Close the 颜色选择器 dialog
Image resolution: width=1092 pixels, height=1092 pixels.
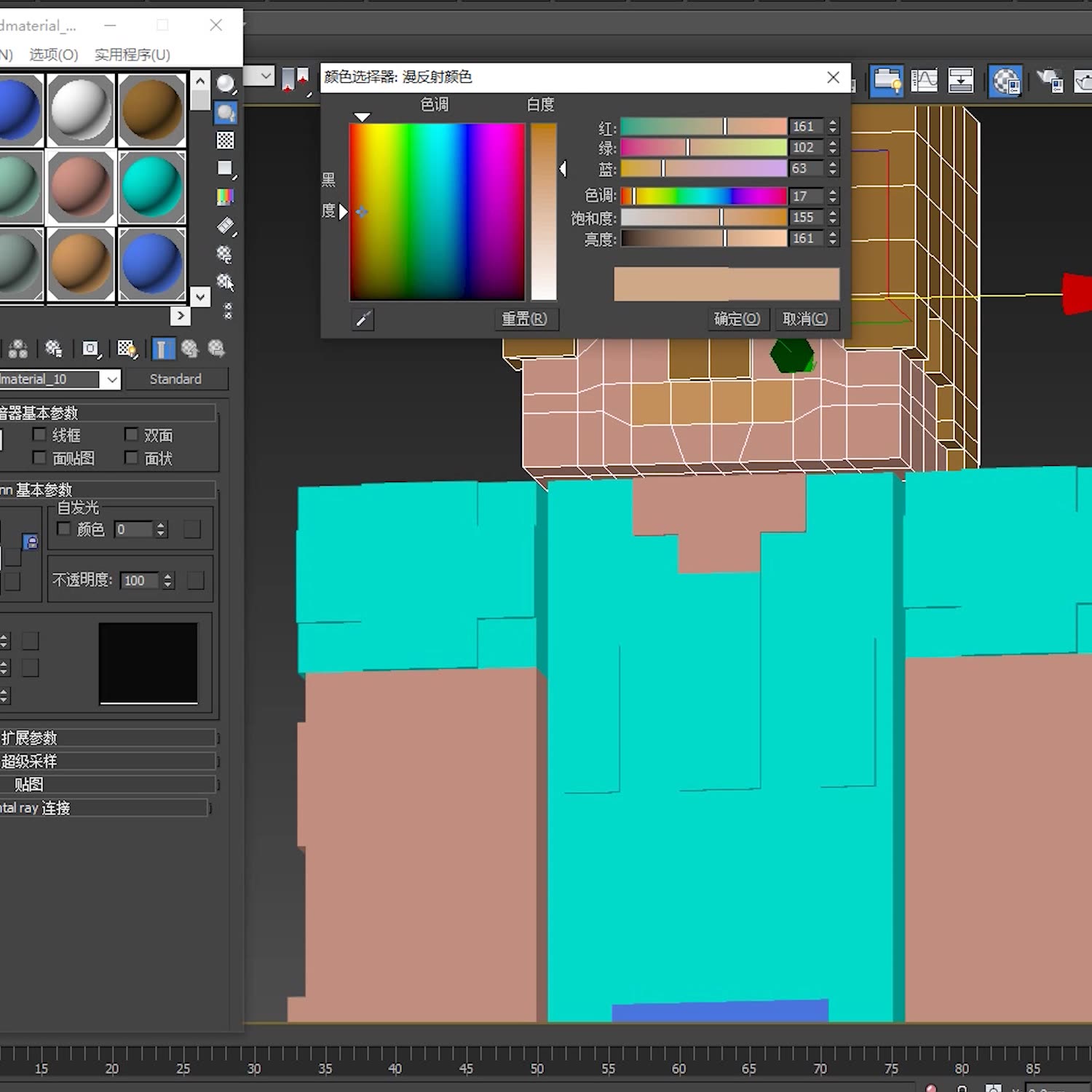[834, 77]
